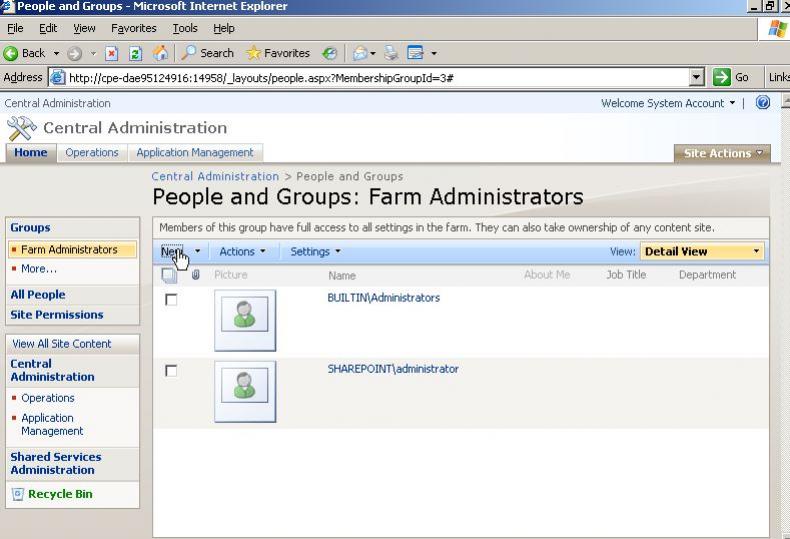This screenshot has height=539, width=790.
Task: Open Operations in the left navigation
Action: (48, 398)
